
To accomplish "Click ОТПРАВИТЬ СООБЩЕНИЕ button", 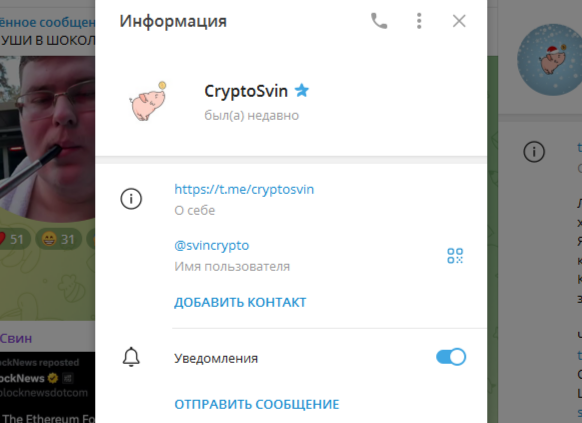I will 257,404.
